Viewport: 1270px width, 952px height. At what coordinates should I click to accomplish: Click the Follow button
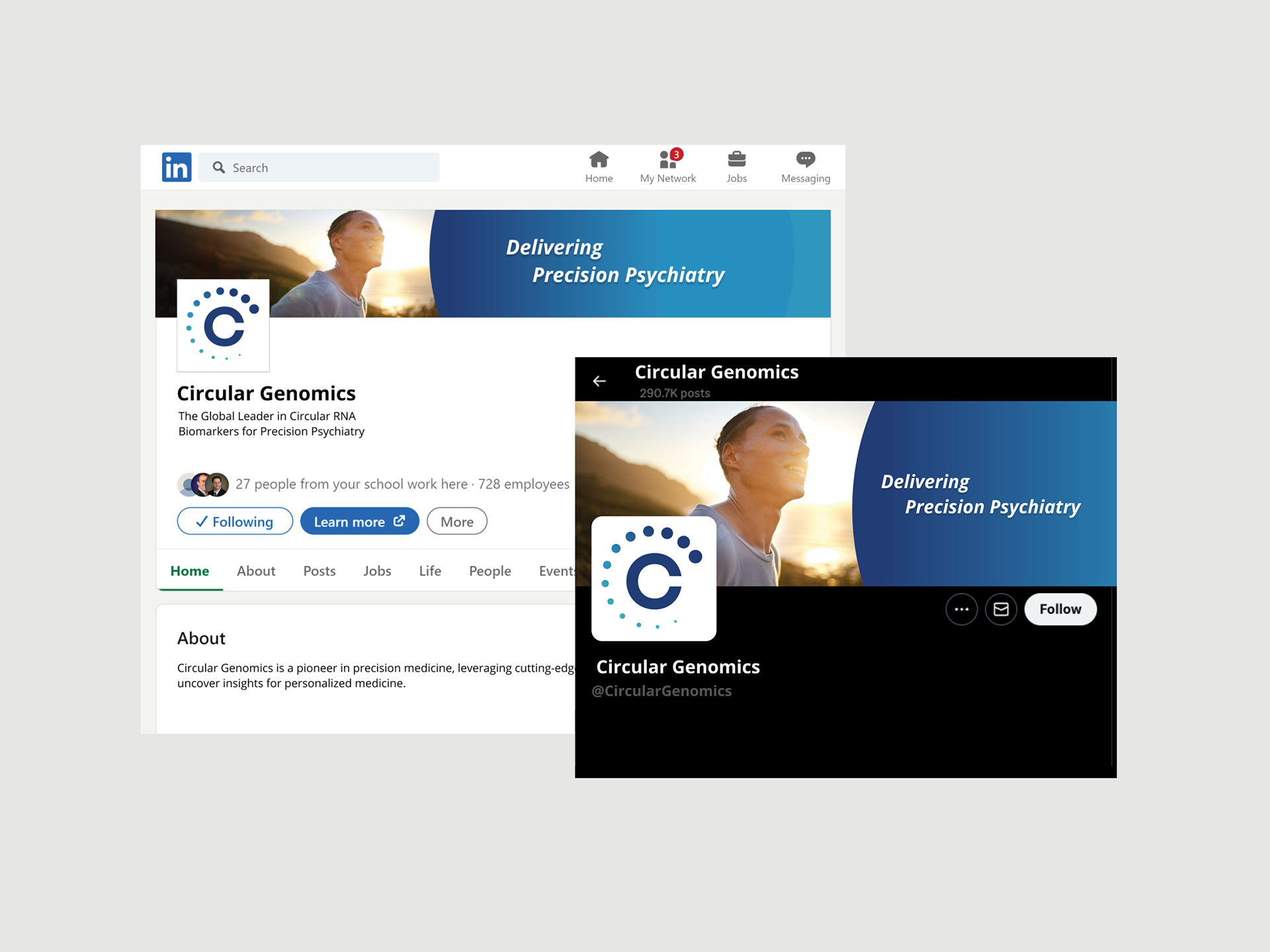point(1060,609)
